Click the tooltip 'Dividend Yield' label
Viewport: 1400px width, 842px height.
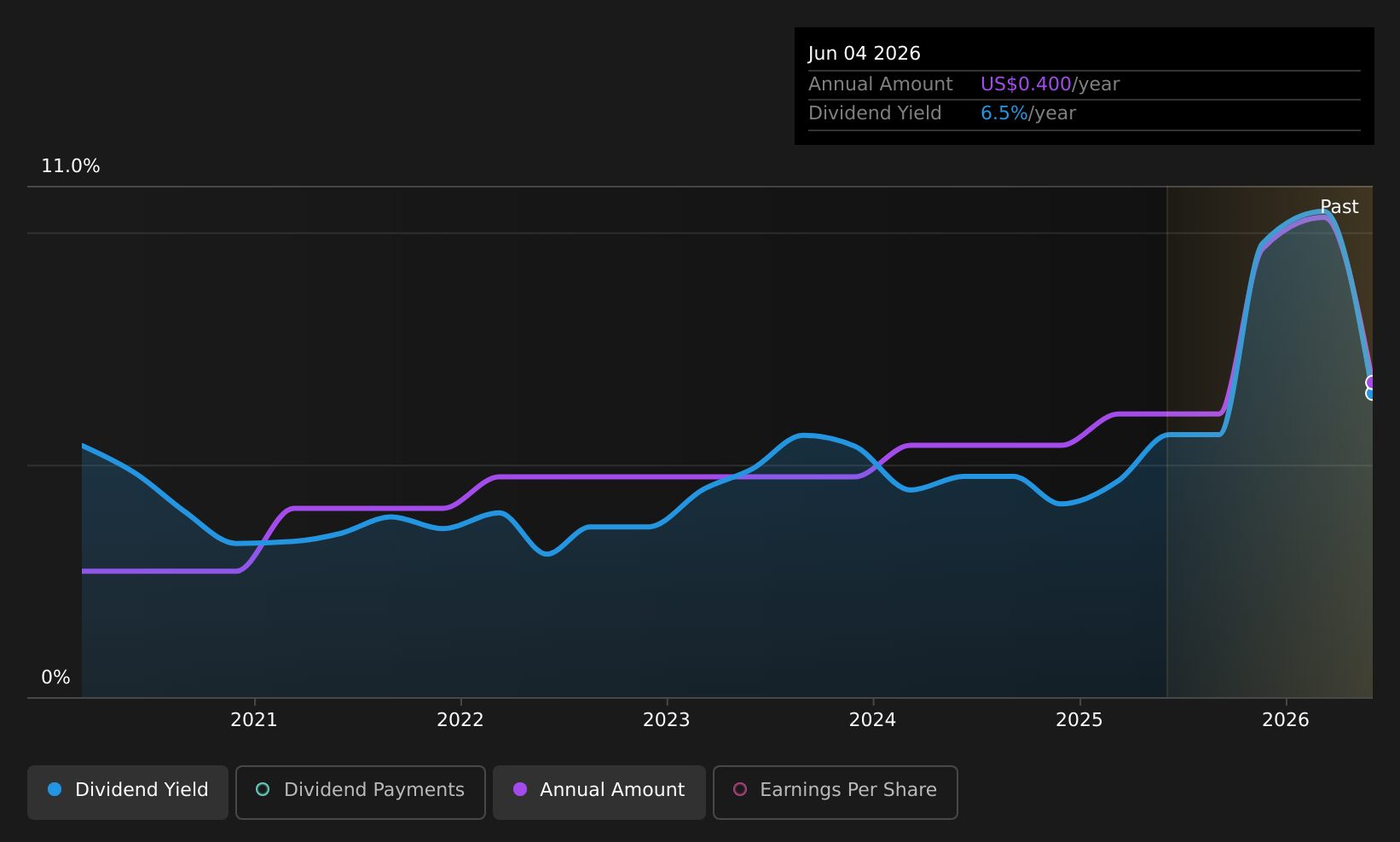pos(875,113)
